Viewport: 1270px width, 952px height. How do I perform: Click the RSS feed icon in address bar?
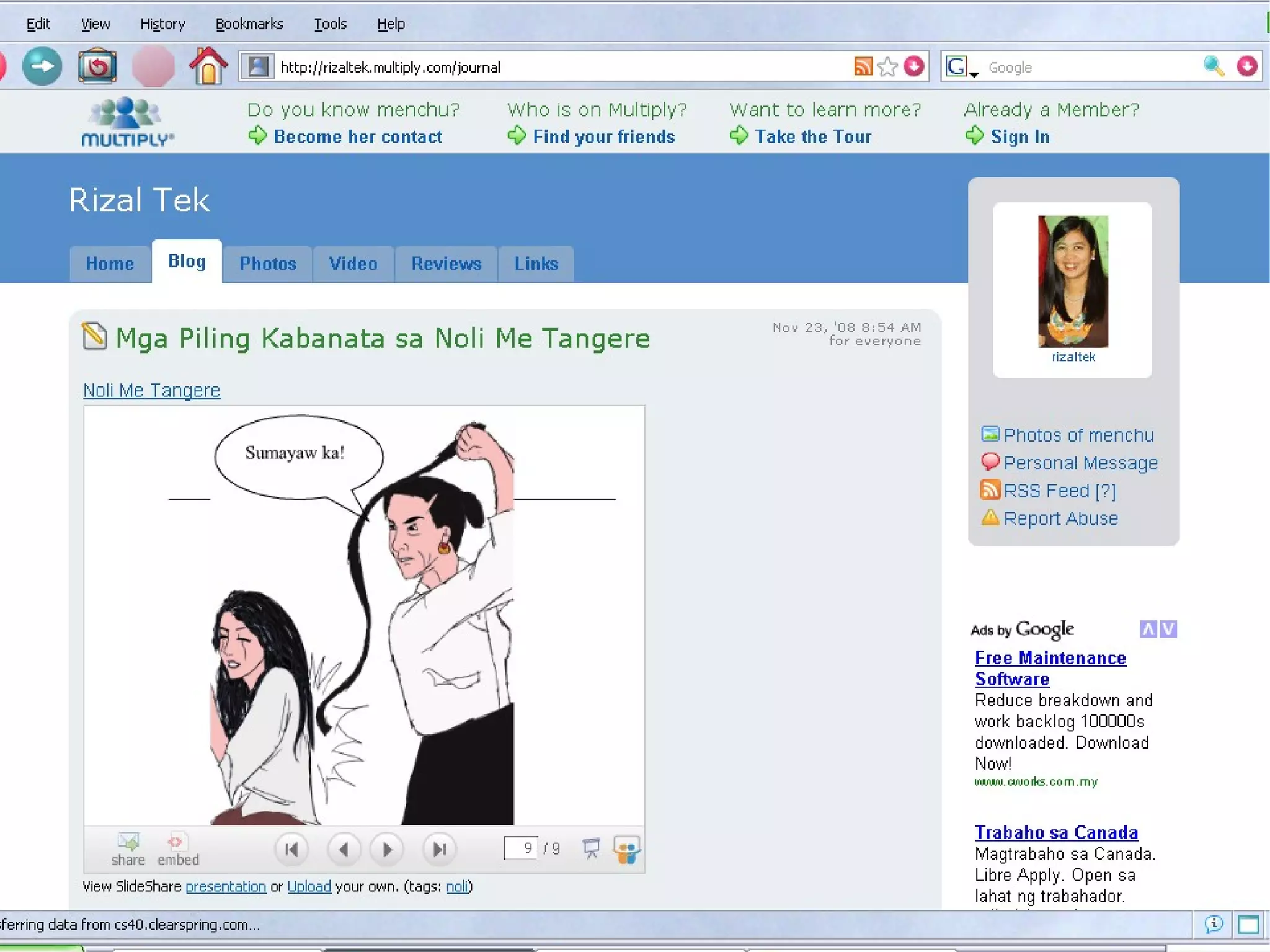(863, 66)
